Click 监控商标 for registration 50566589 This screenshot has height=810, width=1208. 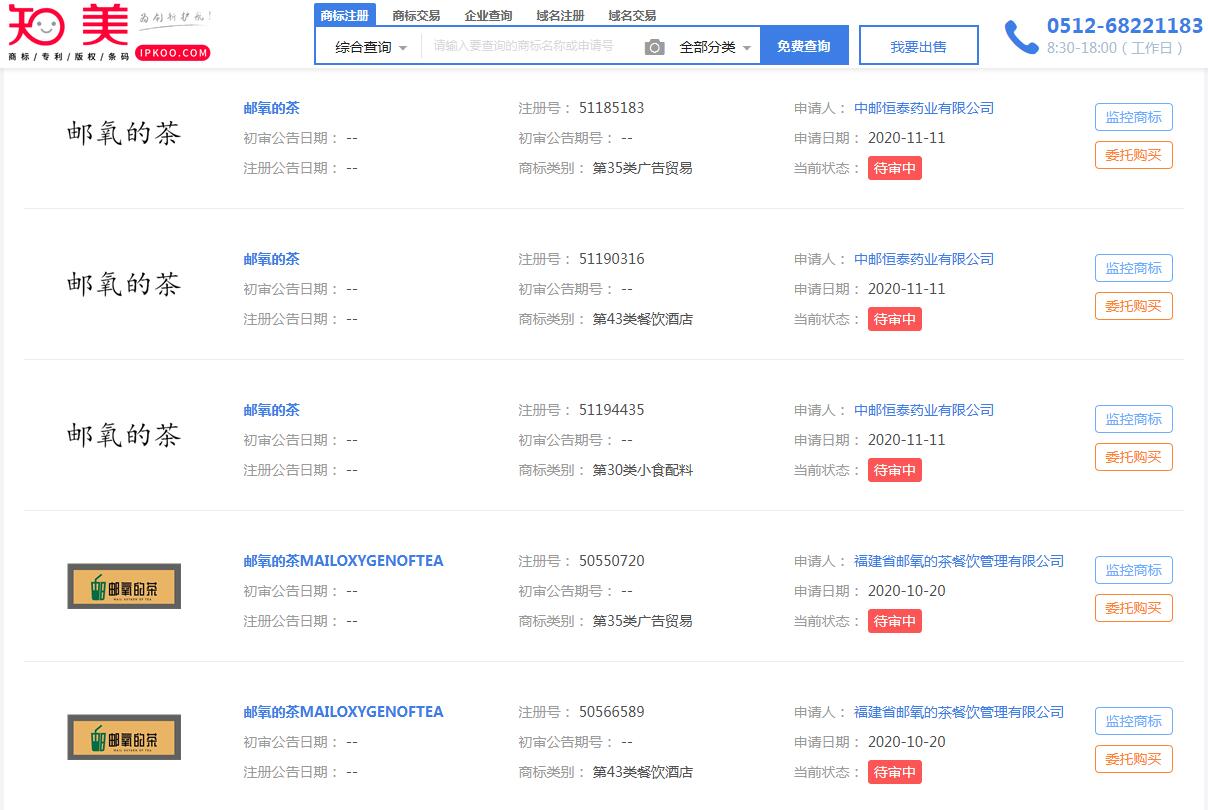coord(1134,721)
